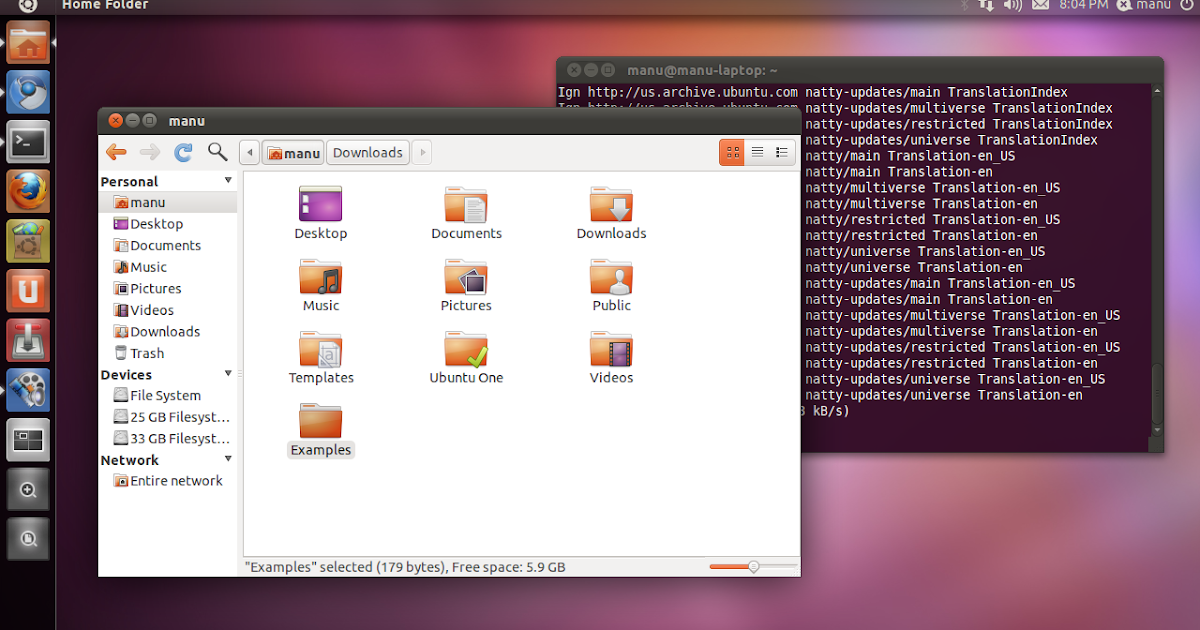Open Ubuntu Software Center from launcher

(28, 241)
